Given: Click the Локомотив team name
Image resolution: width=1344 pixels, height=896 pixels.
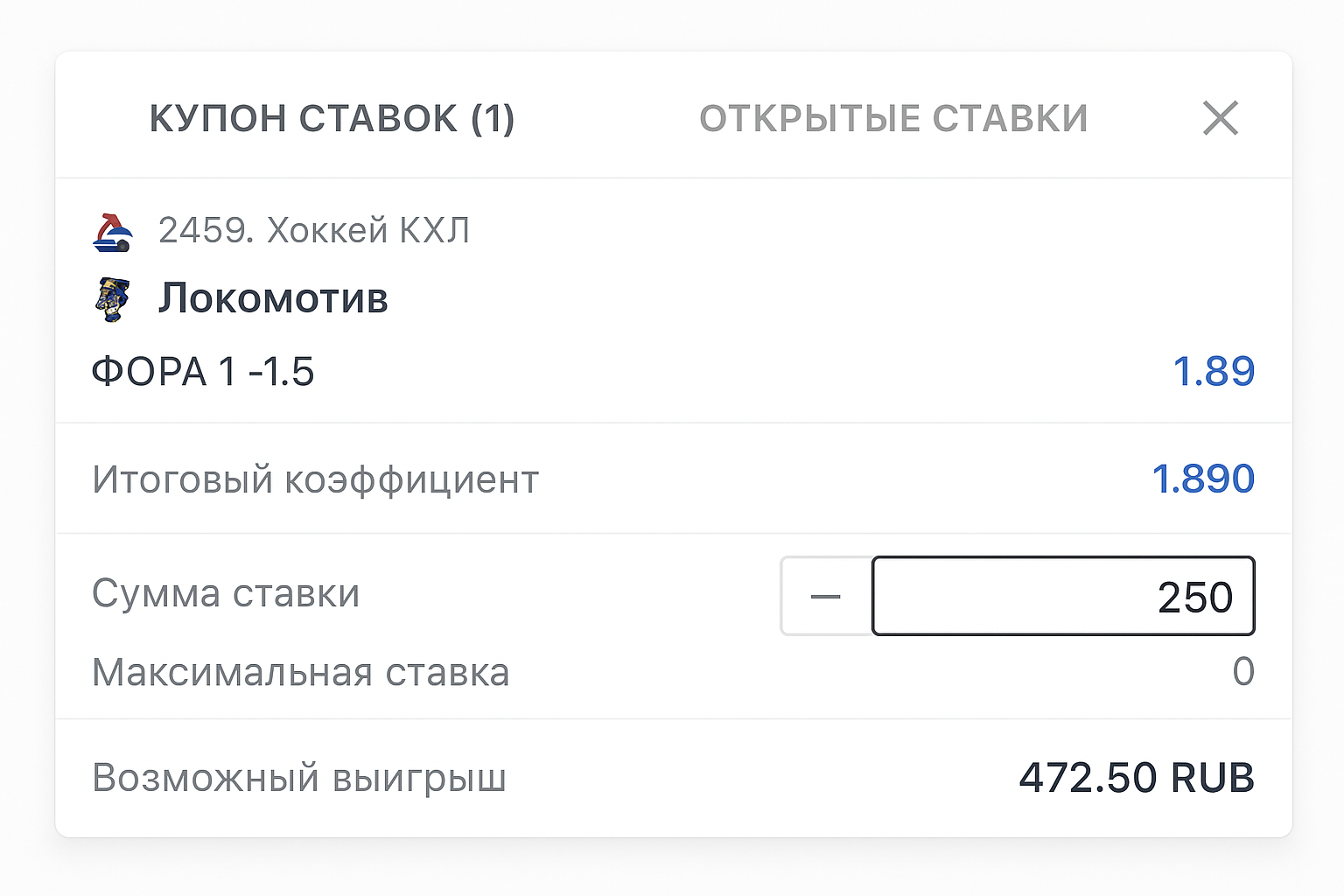Looking at the screenshot, I should pos(273,298).
